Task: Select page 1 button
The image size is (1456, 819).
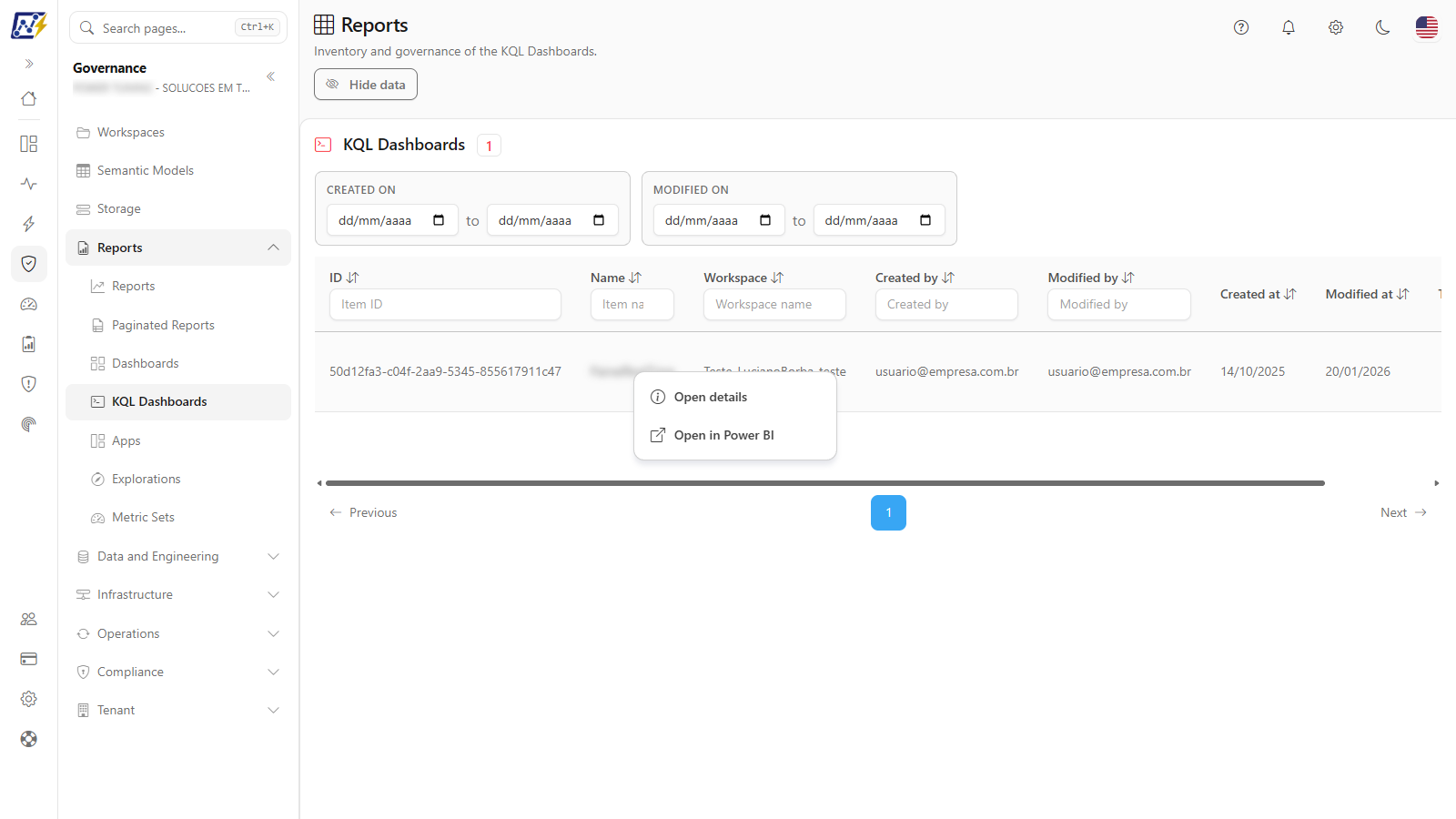Action: [888, 512]
